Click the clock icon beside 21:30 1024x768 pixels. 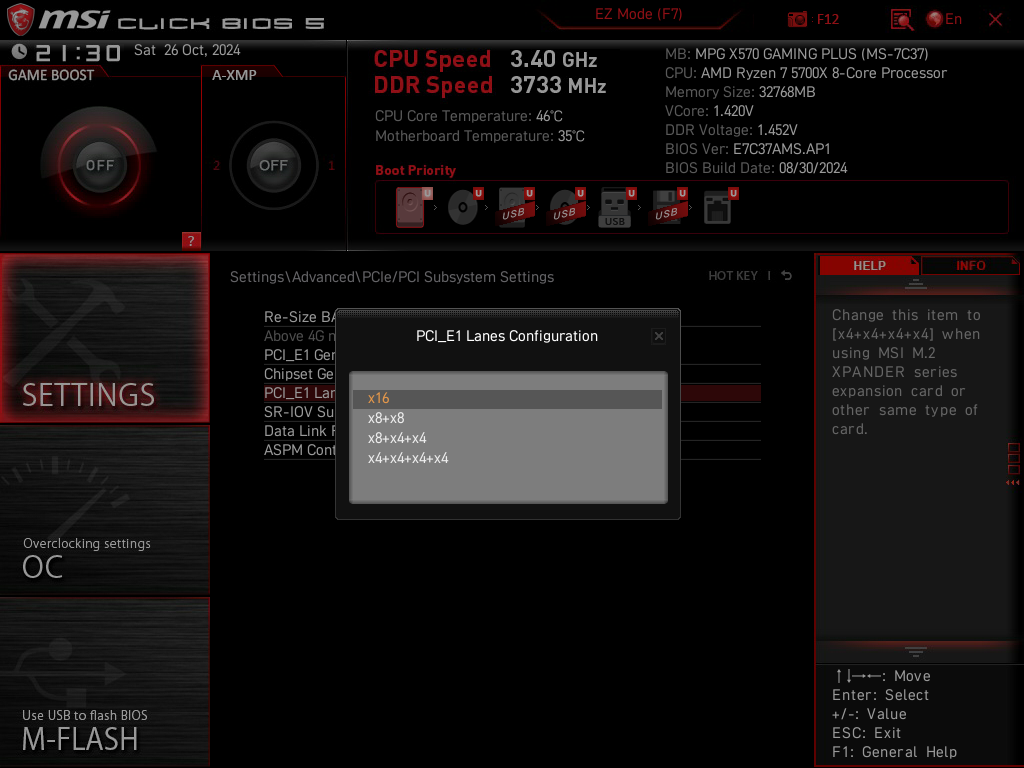point(19,51)
